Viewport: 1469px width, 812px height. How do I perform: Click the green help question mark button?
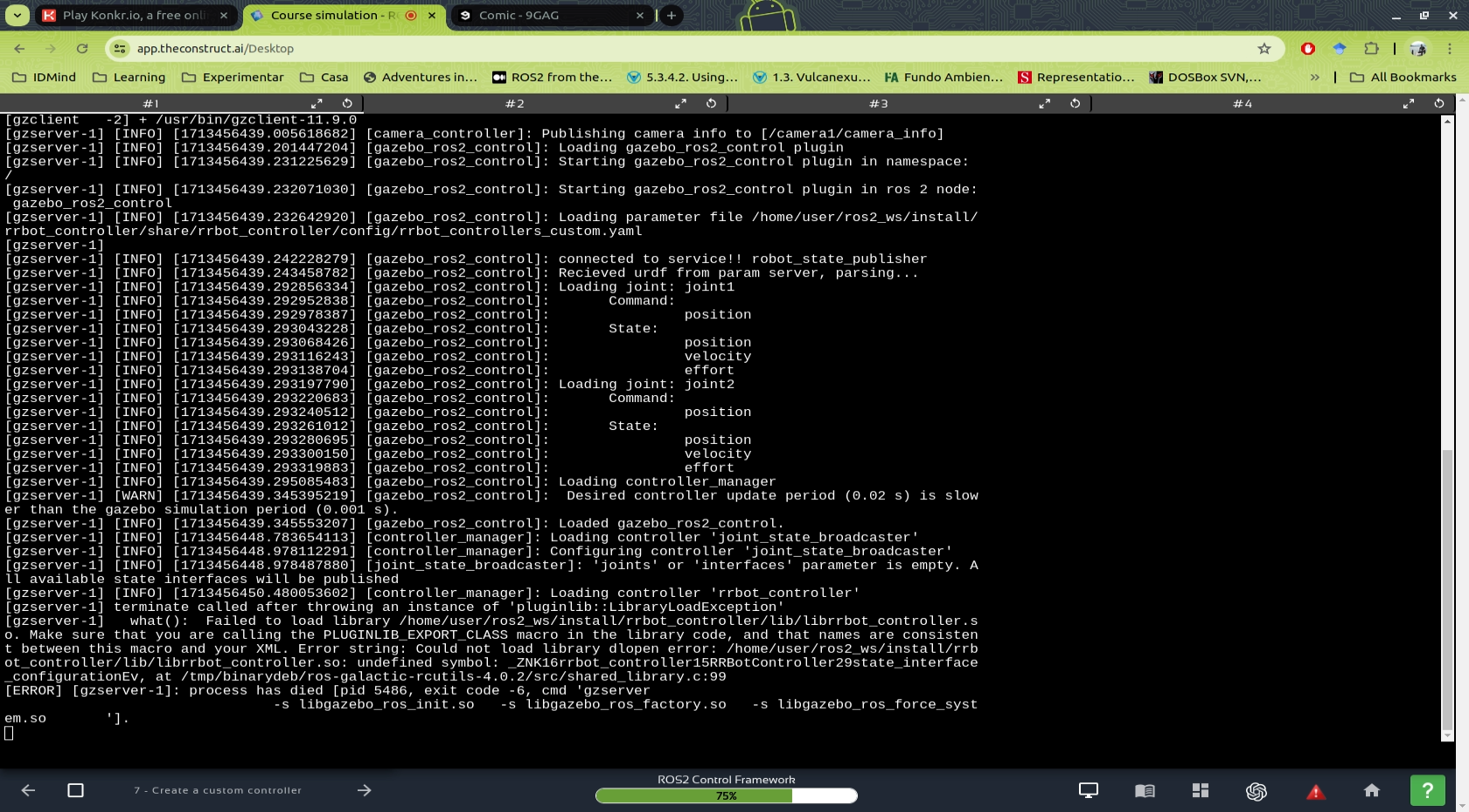[1427, 790]
